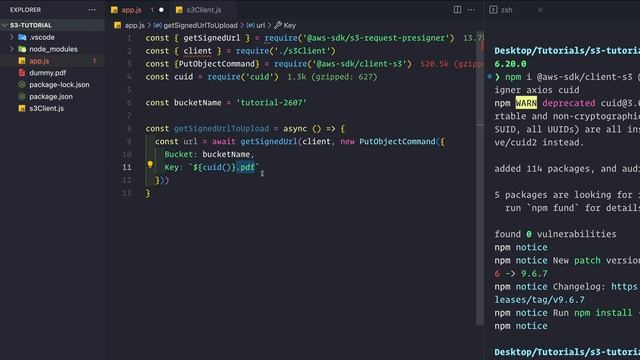Click 'bucketName' after Bucket on line 10
This screenshot has width=640, height=360.
coord(226,154)
